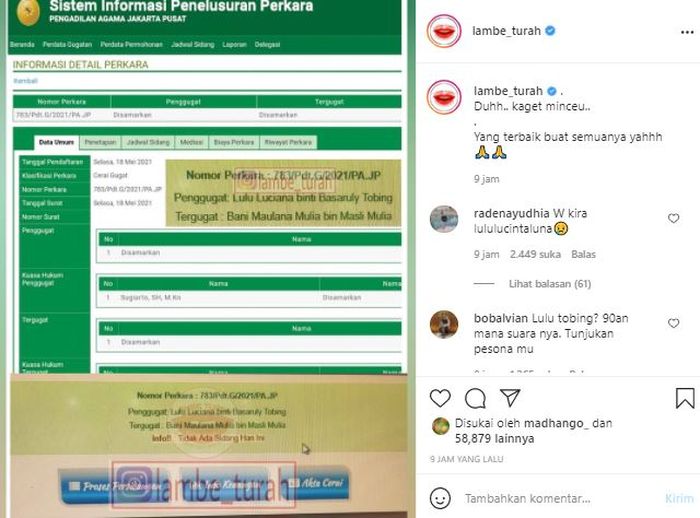This screenshot has height=518, width=700.
Task: Save post with bookmark icon
Action: (x=685, y=398)
